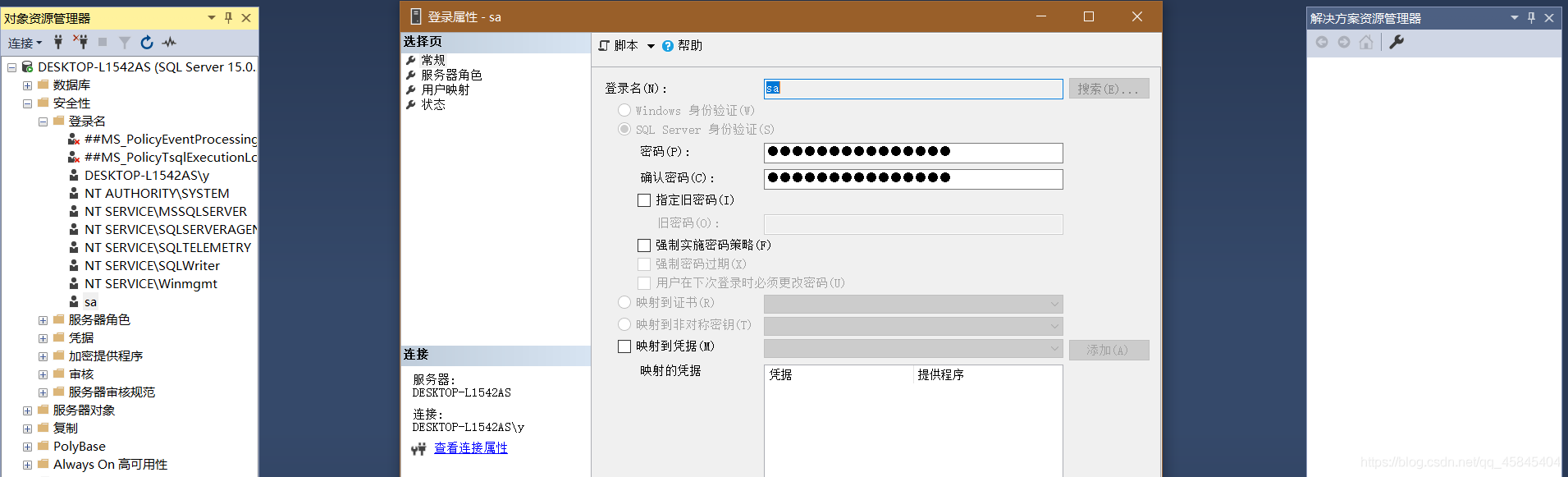Viewport: 1568px width, 477px height.
Task: Switch to the 状态 page
Action: pyautogui.click(x=433, y=104)
